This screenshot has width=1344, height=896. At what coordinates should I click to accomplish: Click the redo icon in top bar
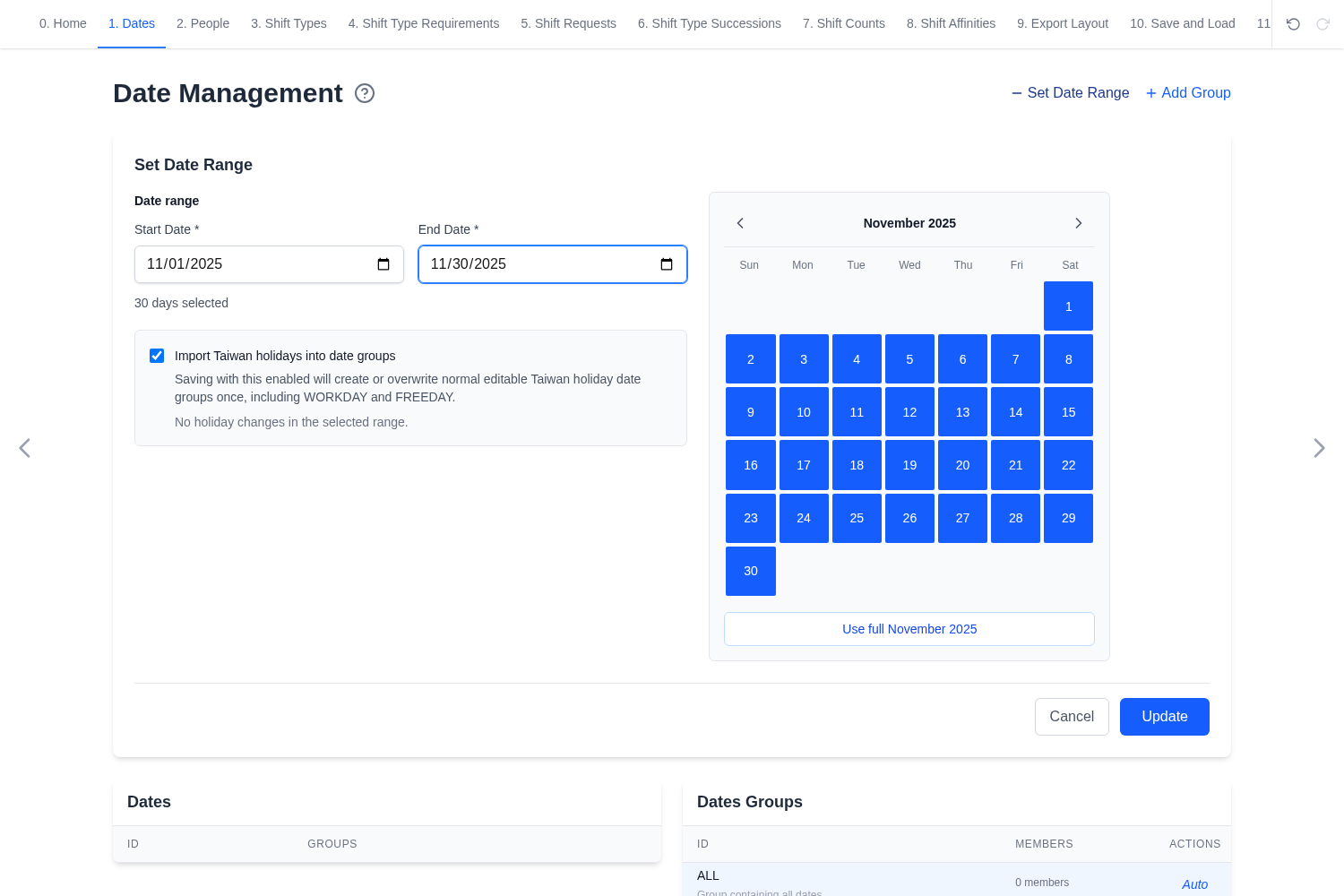1322,24
